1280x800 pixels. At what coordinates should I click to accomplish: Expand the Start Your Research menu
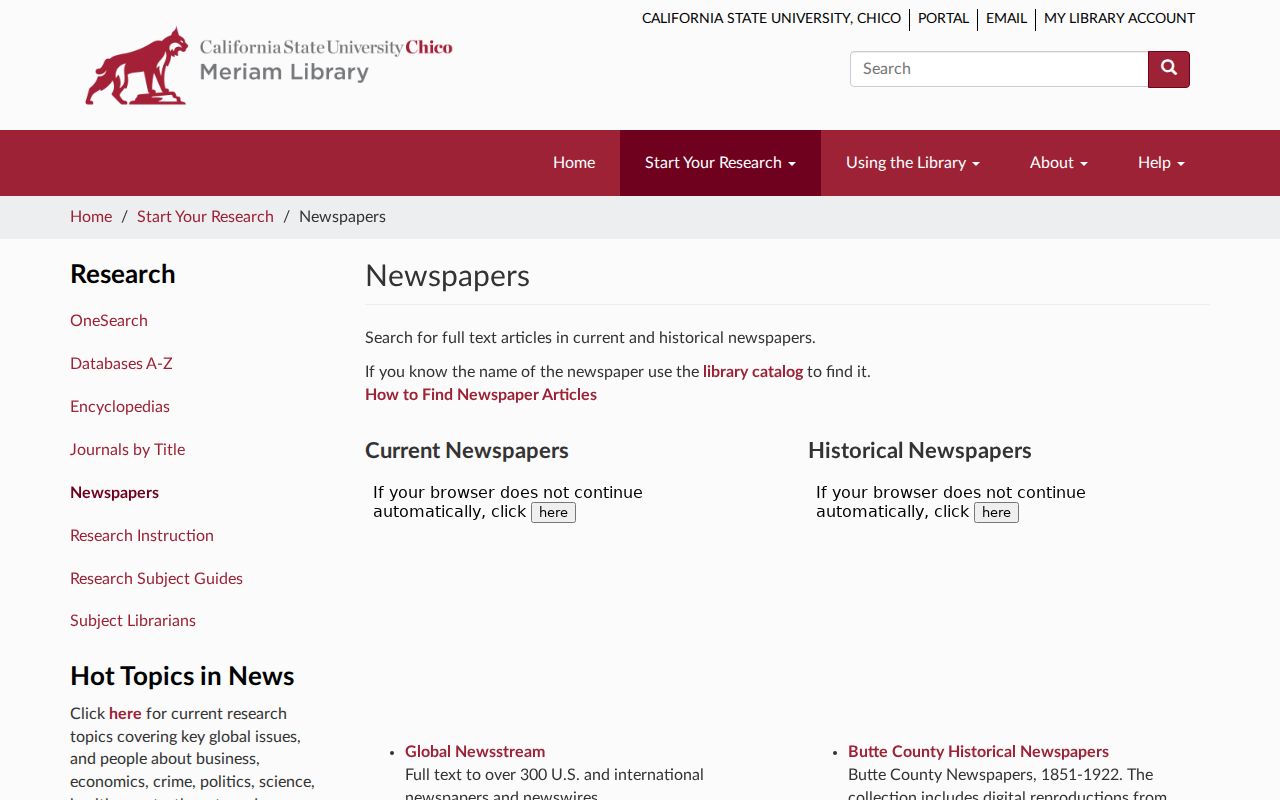pos(720,163)
